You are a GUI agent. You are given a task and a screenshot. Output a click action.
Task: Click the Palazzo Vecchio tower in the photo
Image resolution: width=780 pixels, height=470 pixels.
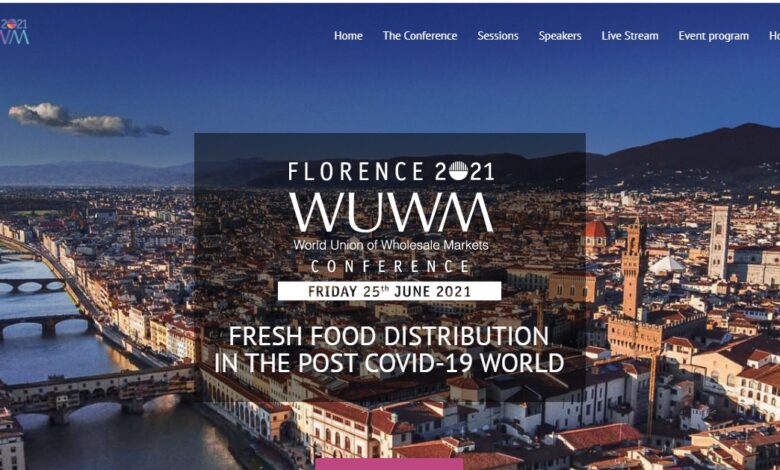(634, 269)
